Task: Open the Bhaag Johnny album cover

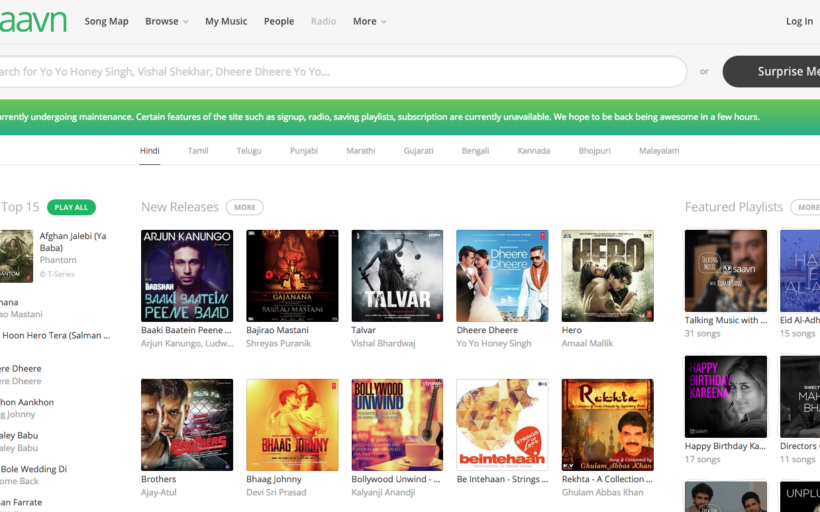Action: (292, 425)
